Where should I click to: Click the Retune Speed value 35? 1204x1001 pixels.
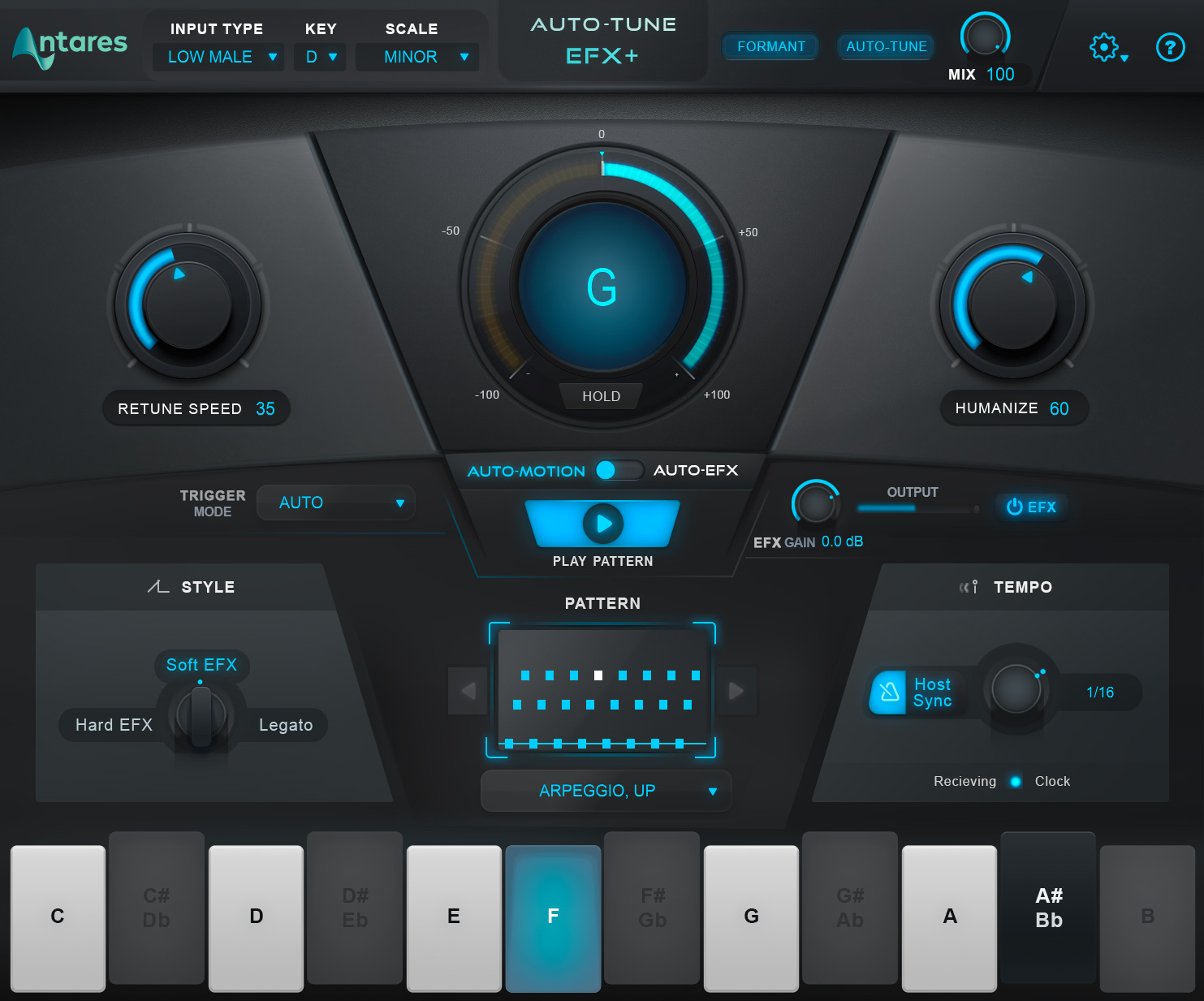click(265, 409)
